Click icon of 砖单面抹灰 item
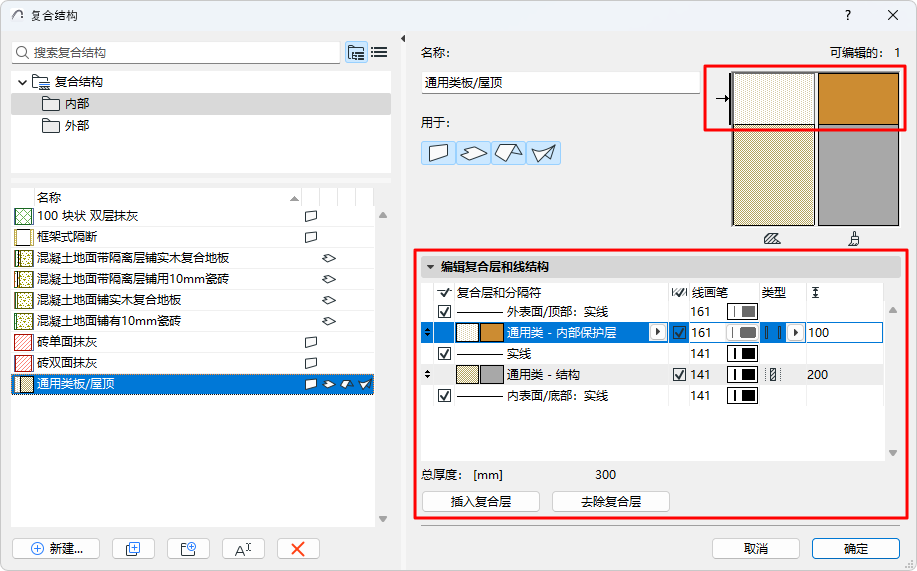 pyautogui.click(x=23, y=342)
